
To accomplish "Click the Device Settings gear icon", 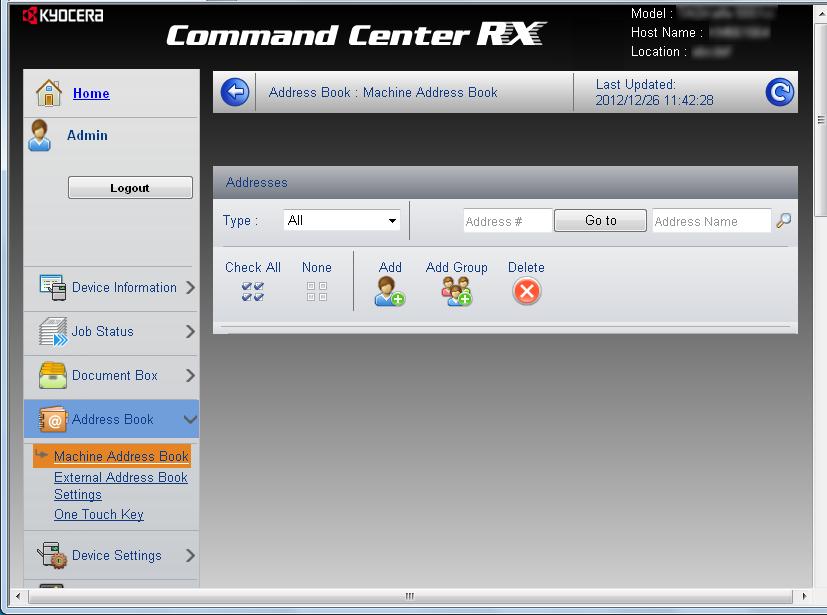I will click(x=52, y=555).
